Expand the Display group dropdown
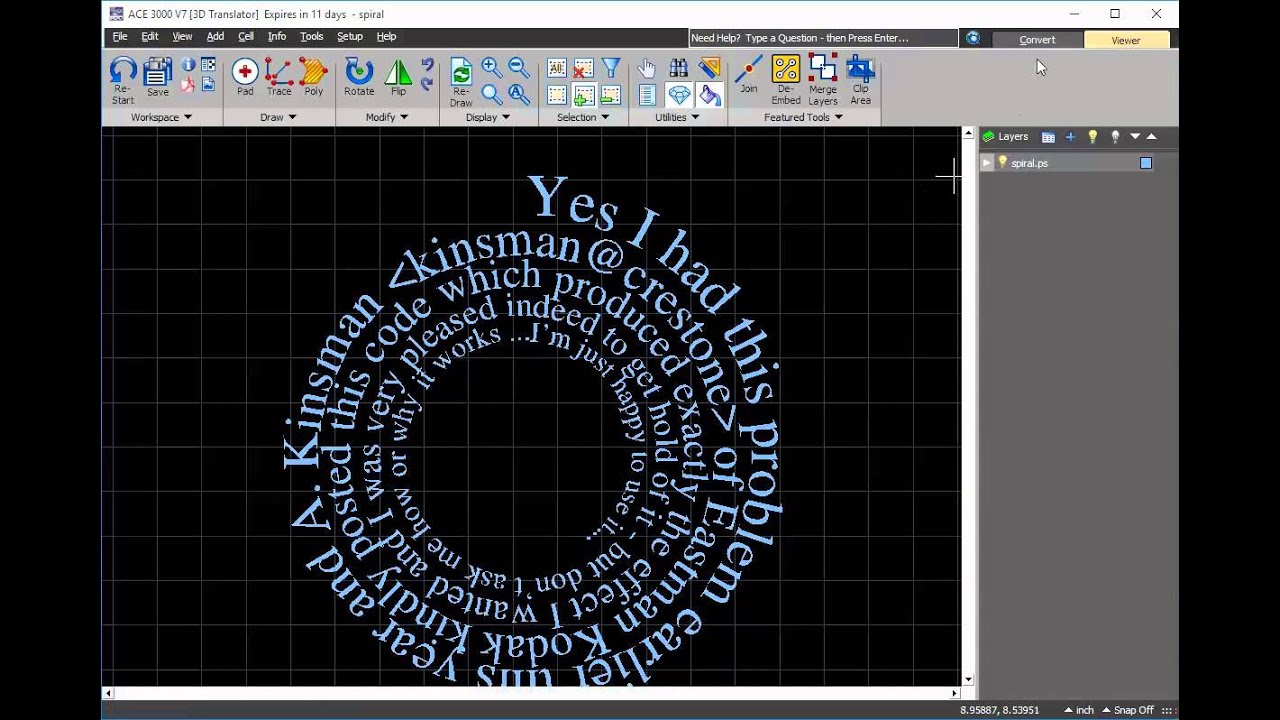1280x720 pixels. pyautogui.click(x=506, y=117)
